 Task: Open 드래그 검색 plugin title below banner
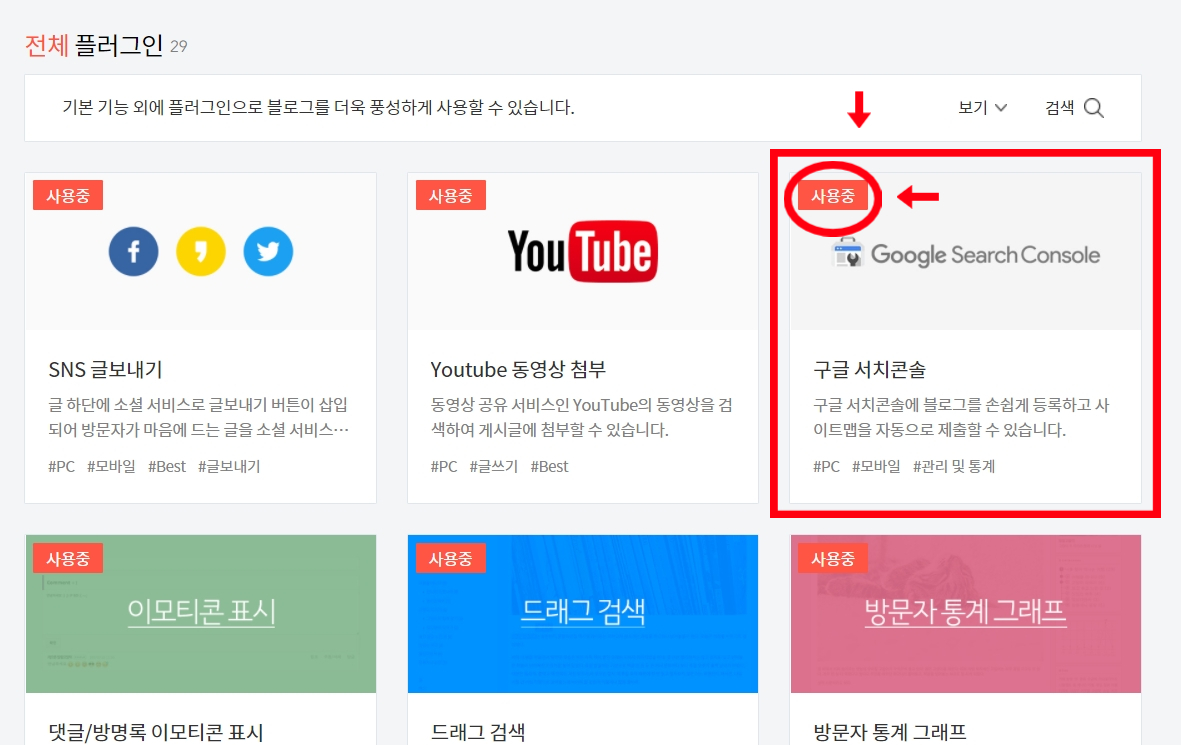click(478, 732)
